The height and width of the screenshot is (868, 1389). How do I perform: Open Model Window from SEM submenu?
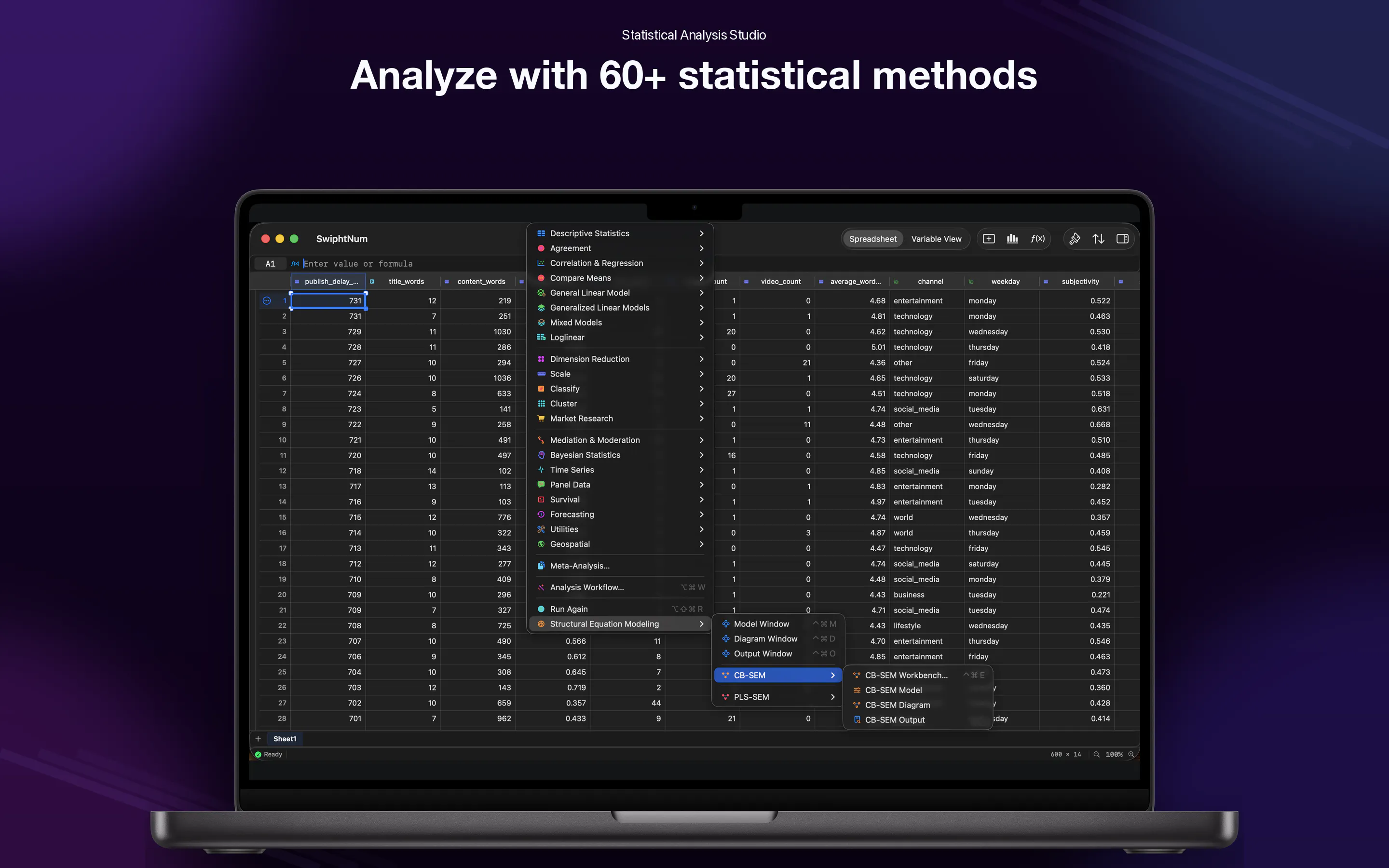[x=778, y=624]
